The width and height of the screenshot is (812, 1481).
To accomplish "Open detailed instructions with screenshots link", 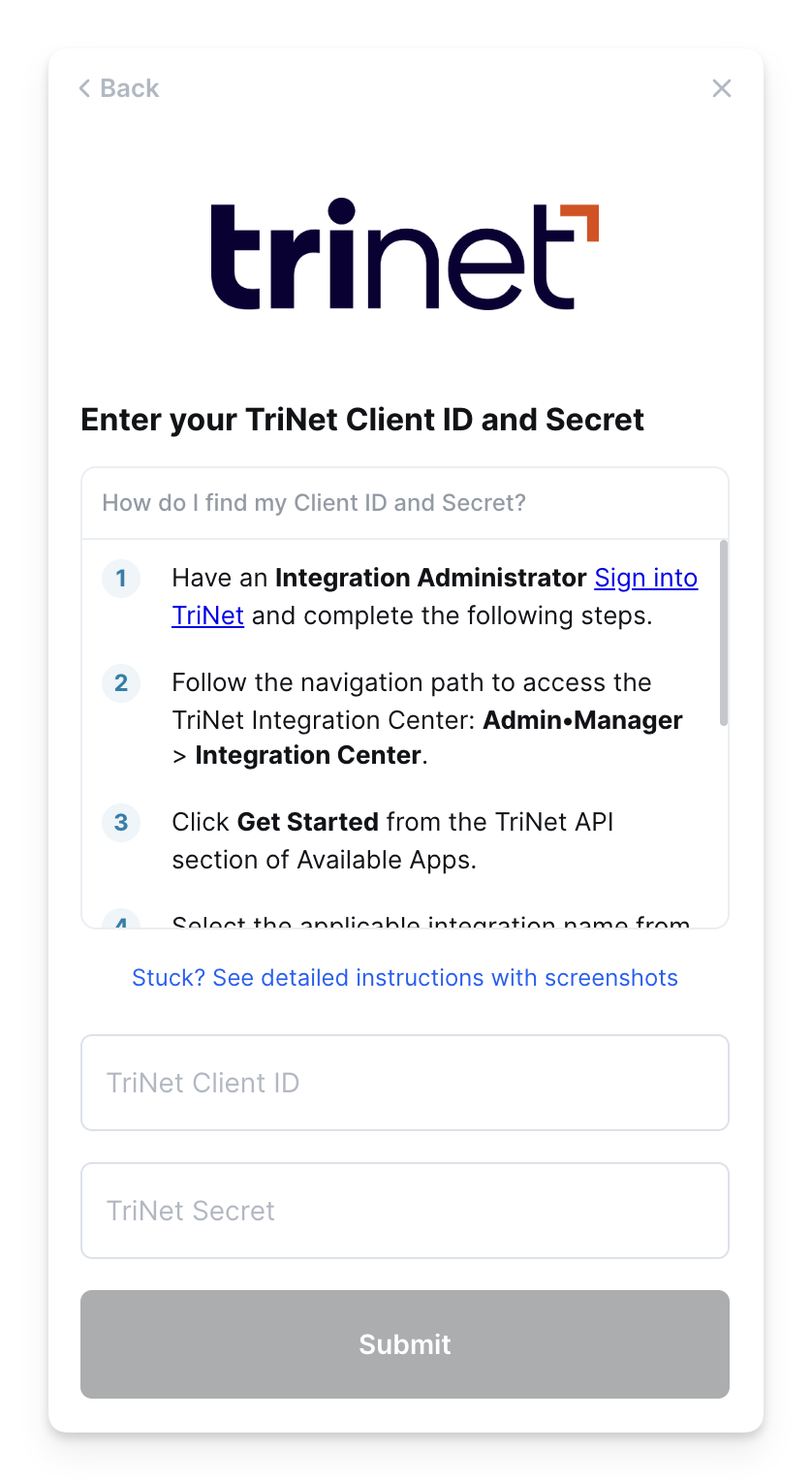I will [x=405, y=978].
